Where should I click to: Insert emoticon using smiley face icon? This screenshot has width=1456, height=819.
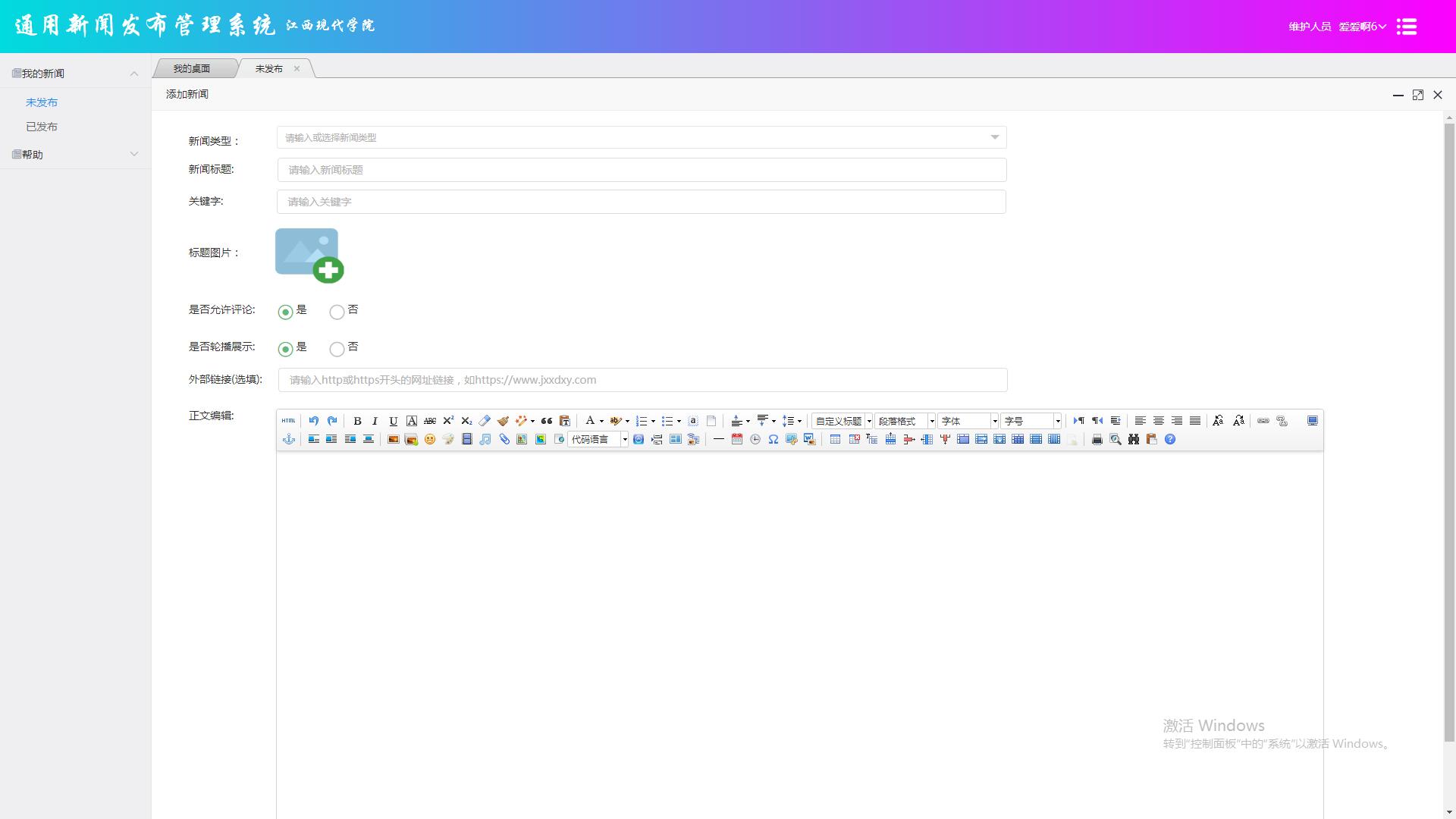click(x=430, y=439)
